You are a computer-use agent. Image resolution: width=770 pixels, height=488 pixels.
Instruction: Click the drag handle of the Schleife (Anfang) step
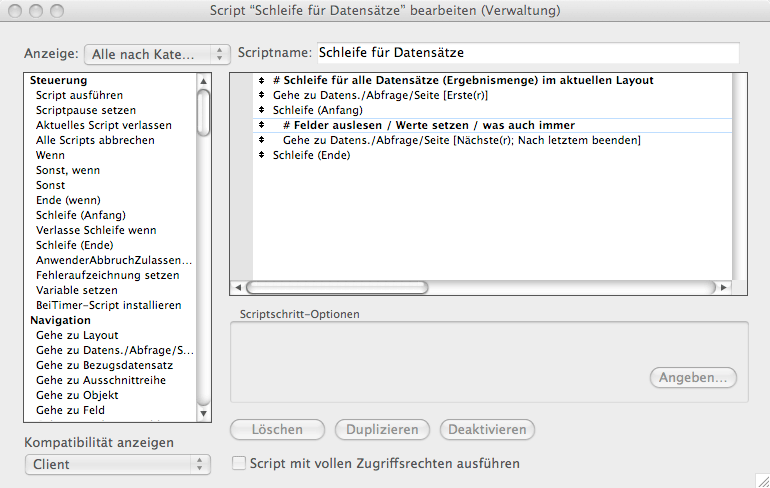point(261,110)
